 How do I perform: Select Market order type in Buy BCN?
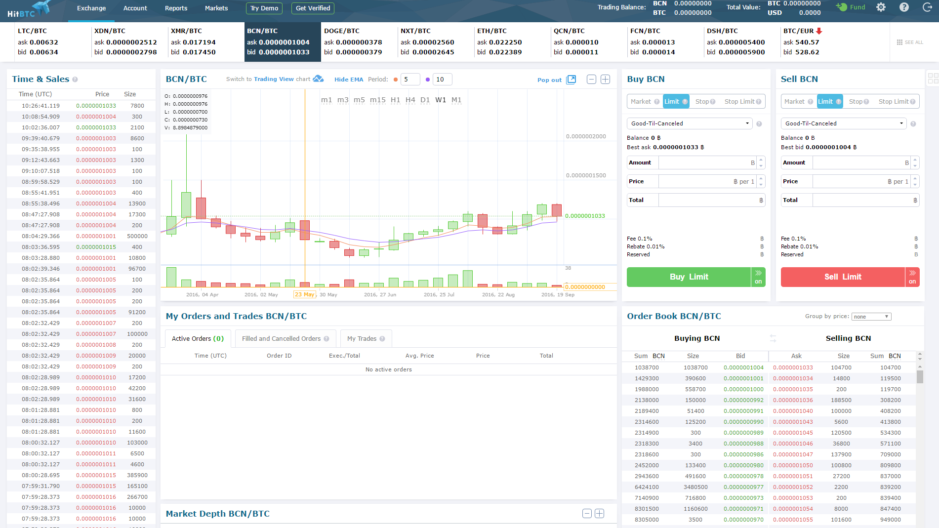point(644,102)
